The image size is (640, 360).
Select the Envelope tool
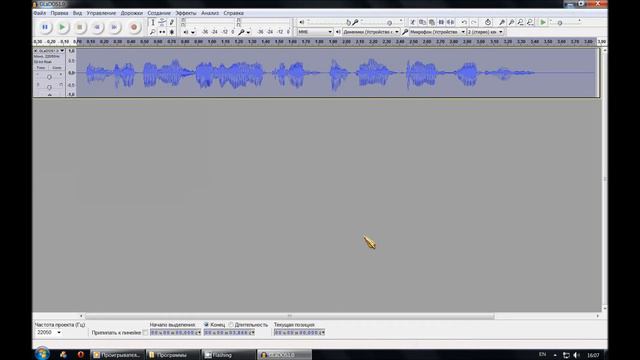162,22
